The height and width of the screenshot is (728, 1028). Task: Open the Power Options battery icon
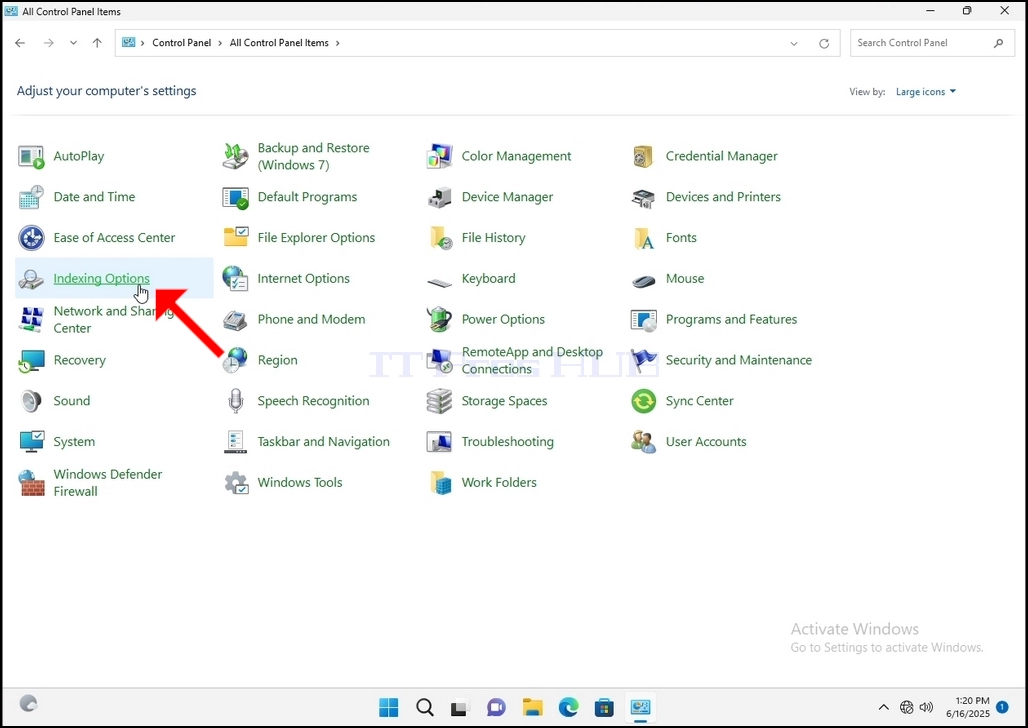click(439, 319)
